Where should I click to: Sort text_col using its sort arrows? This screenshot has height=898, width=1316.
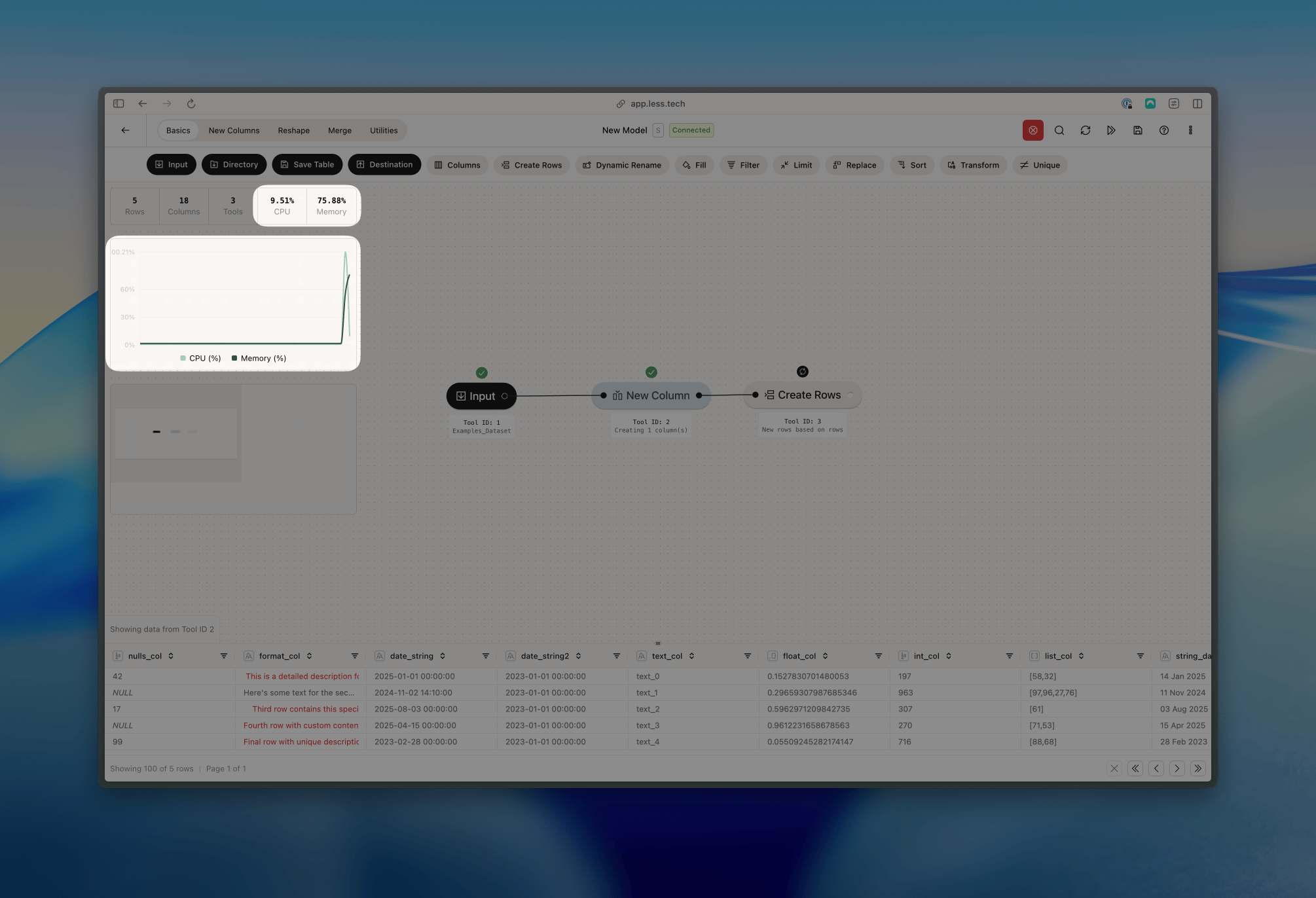click(x=691, y=656)
